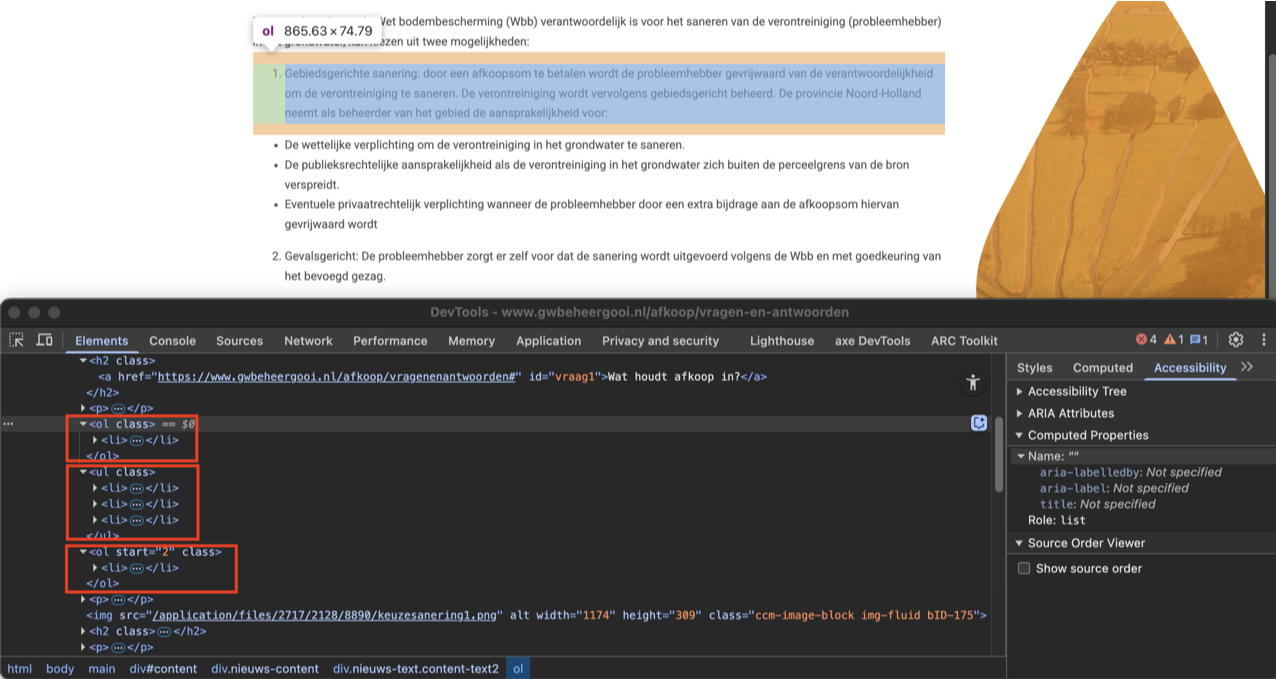1276x679 pixels.
Task: Collapse the Computed Properties section
Action: pos(1020,435)
